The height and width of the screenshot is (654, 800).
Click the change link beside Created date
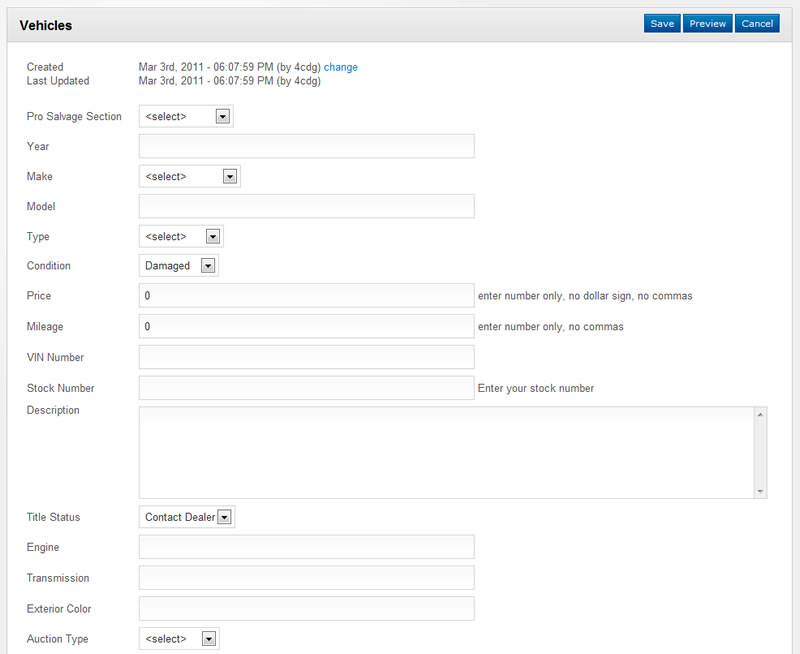[340, 67]
